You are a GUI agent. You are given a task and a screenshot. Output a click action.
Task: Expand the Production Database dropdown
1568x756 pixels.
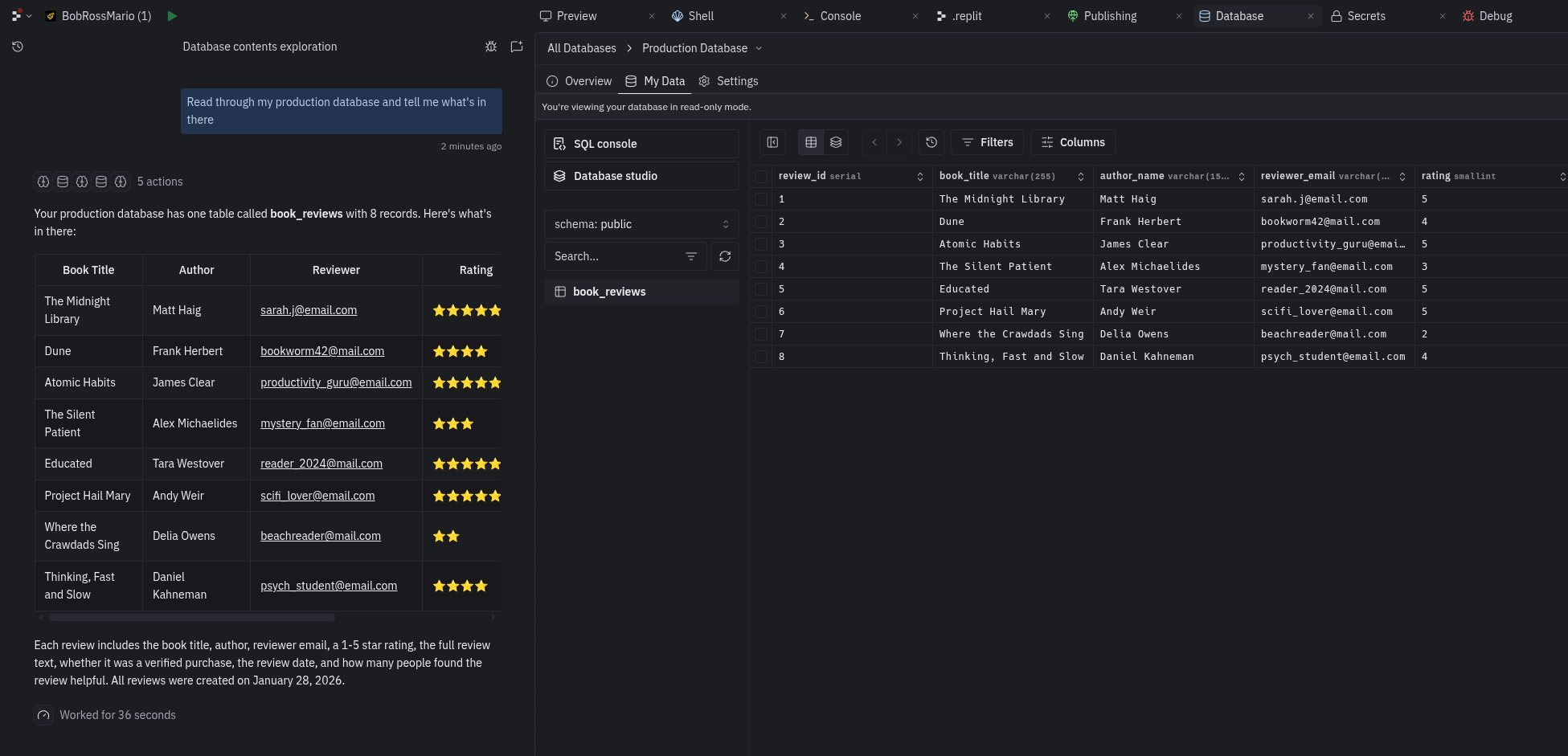(759, 48)
